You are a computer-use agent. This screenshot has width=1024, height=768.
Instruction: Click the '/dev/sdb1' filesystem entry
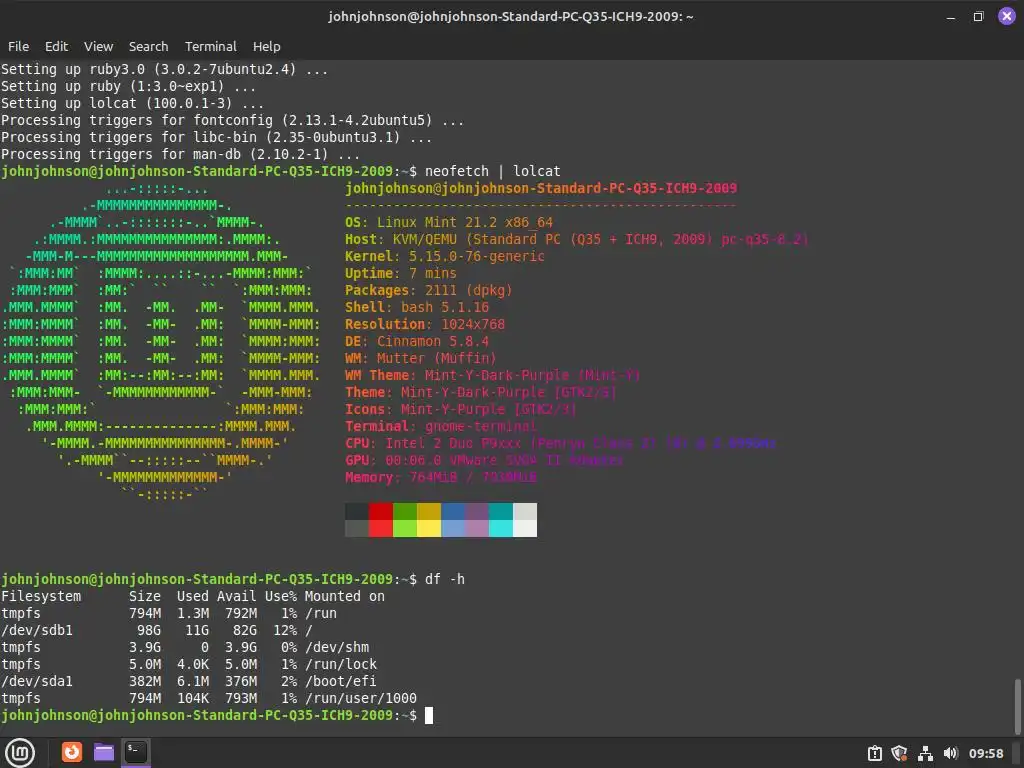click(x=37, y=630)
